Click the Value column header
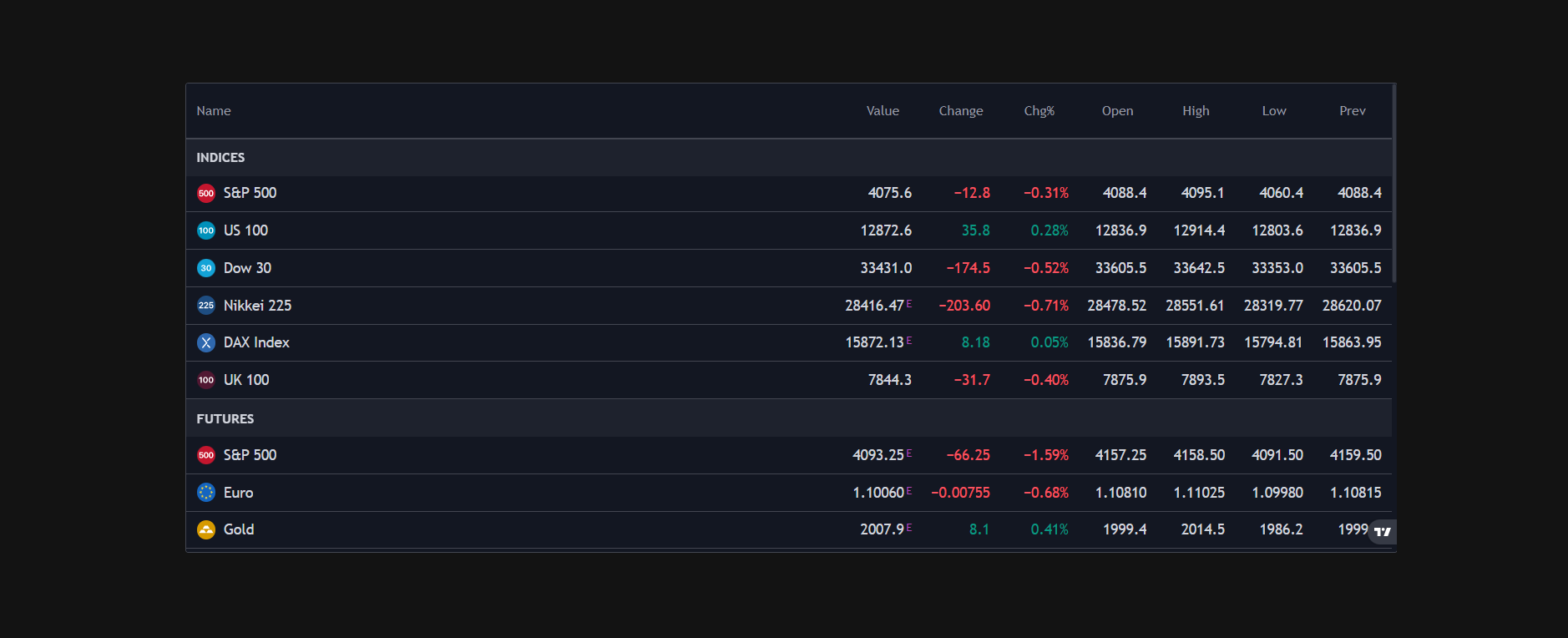The image size is (1568, 638). [x=883, y=111]
